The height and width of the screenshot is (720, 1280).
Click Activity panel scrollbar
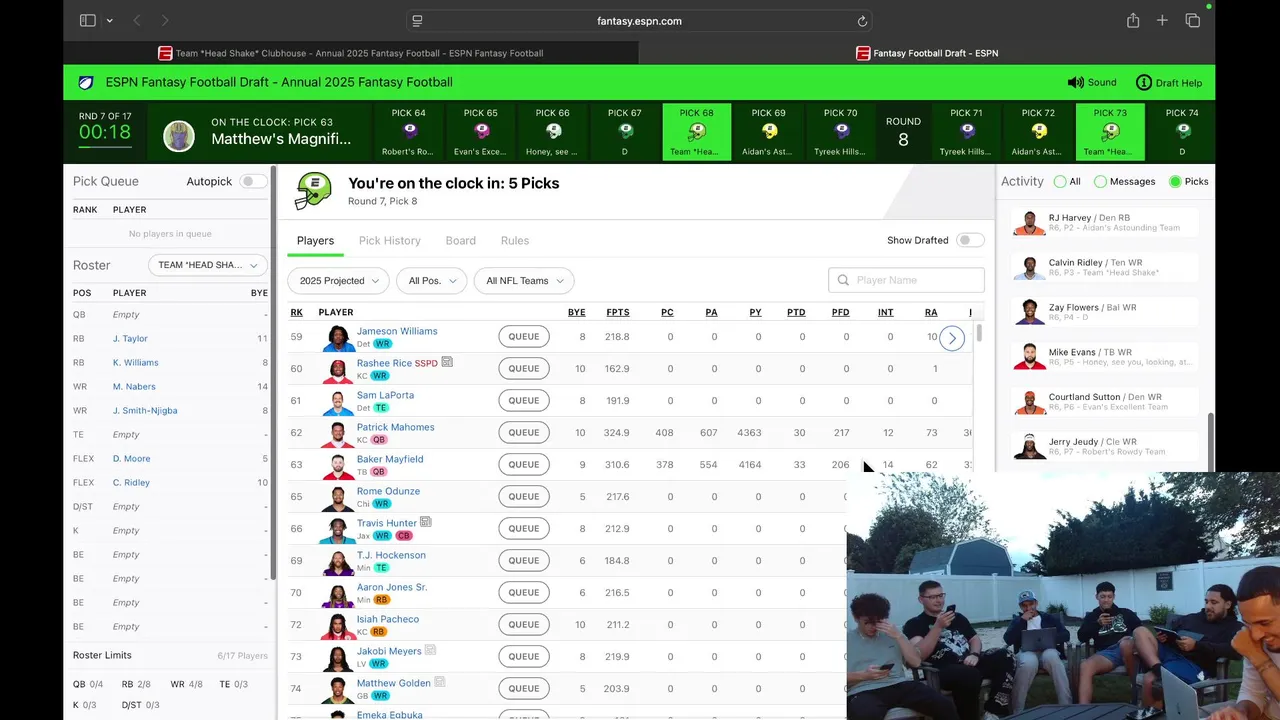coord(1209,440)
